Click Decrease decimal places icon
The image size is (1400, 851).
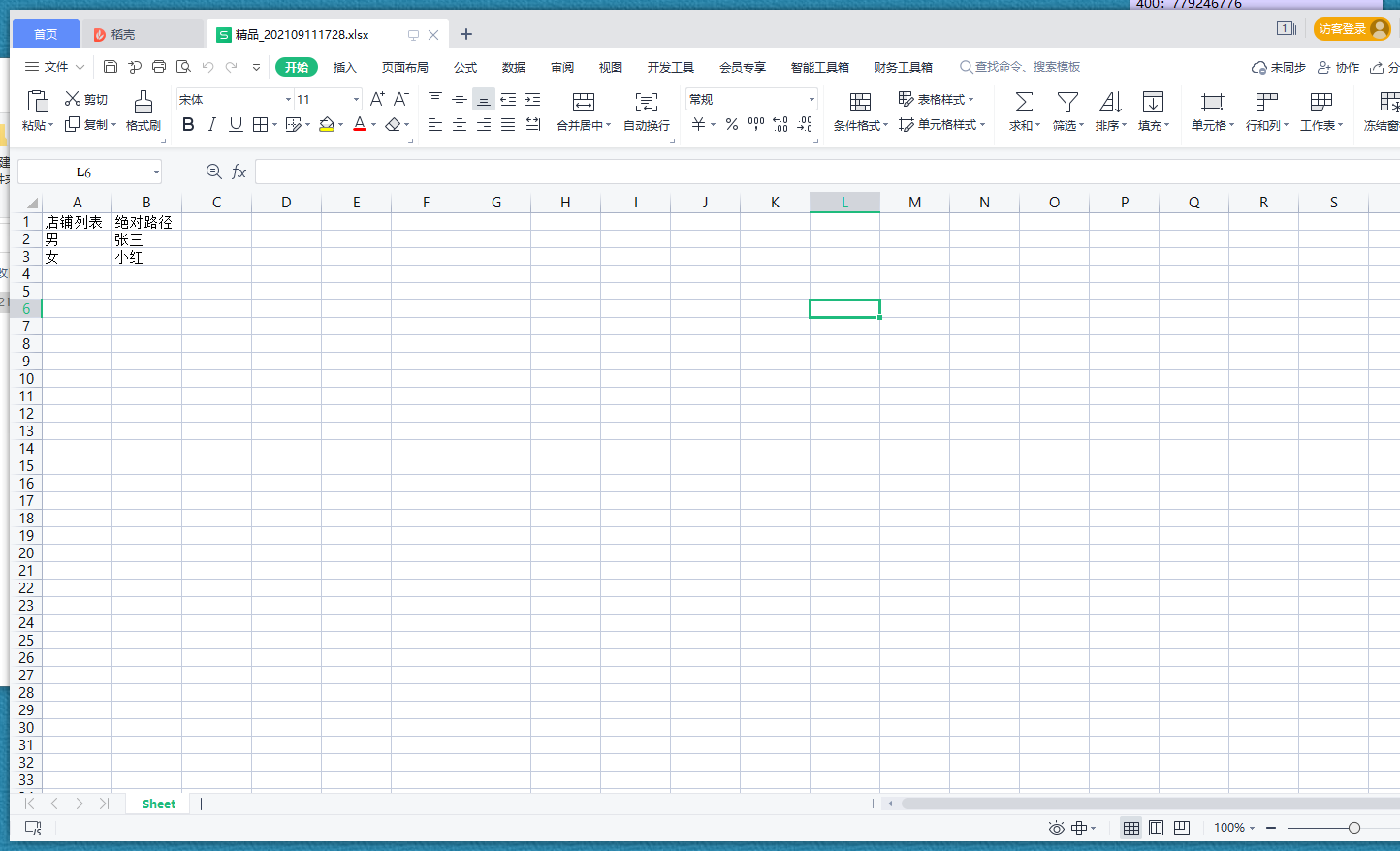805,124
